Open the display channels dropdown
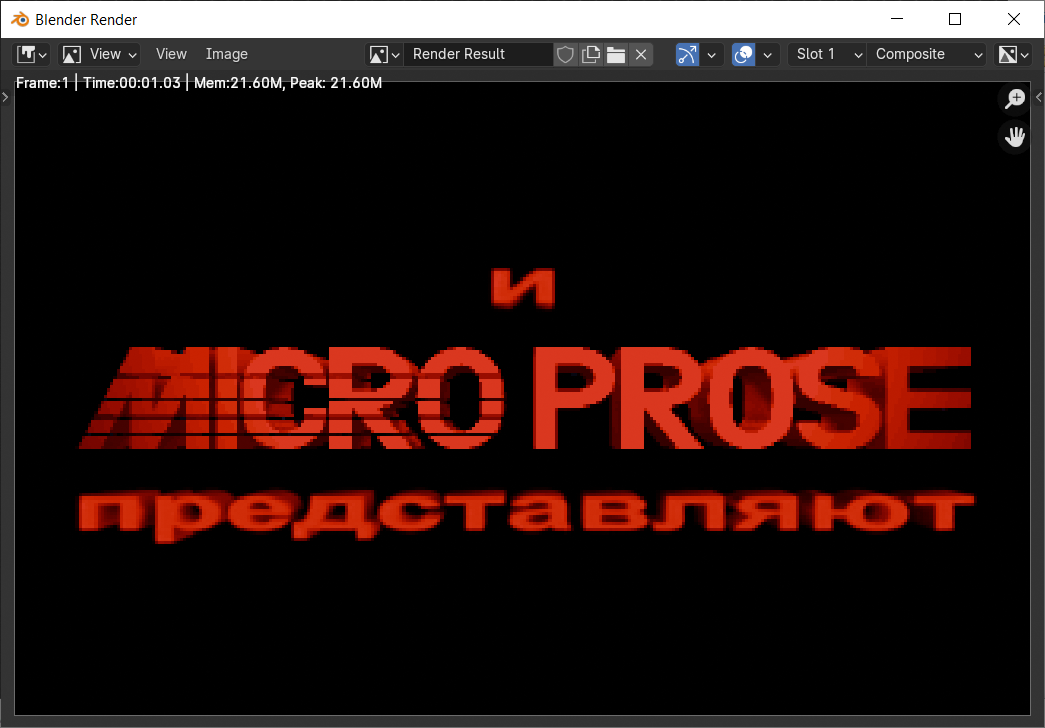Viewport: 1045px width, 728px height. 1013,54
